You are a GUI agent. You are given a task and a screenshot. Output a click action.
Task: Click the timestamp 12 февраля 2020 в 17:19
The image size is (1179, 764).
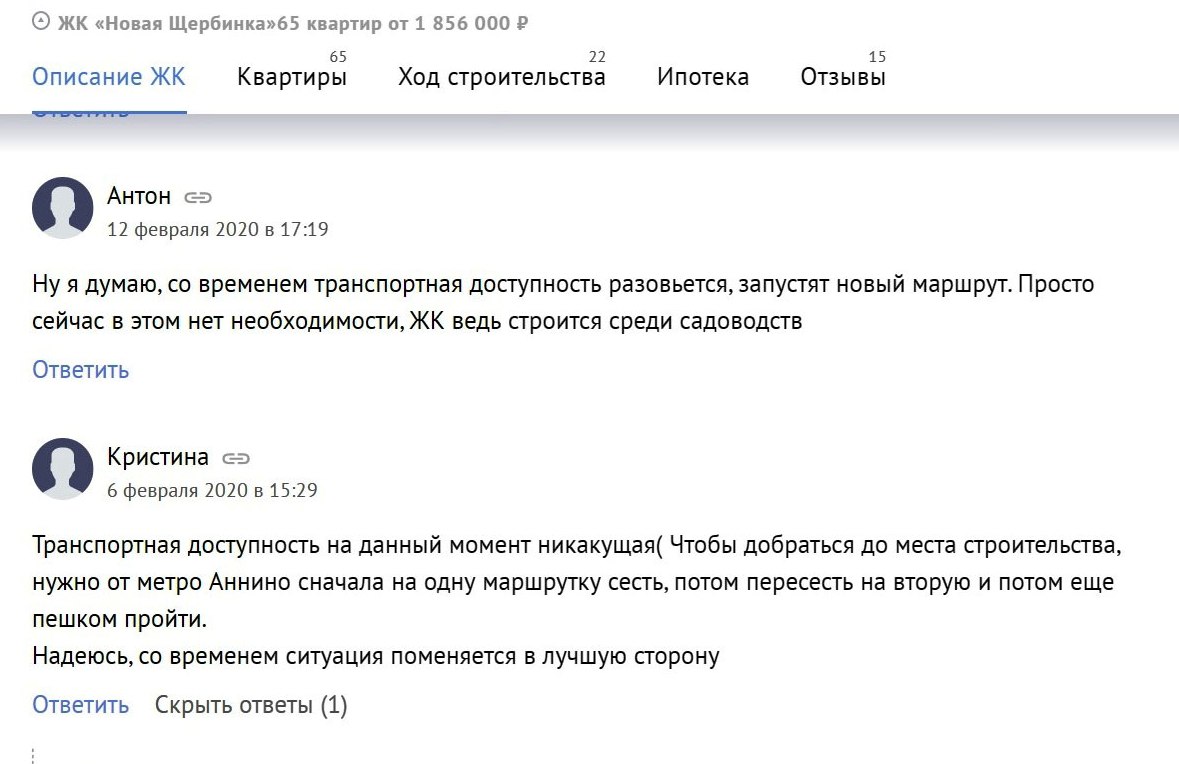coord(218,229)
